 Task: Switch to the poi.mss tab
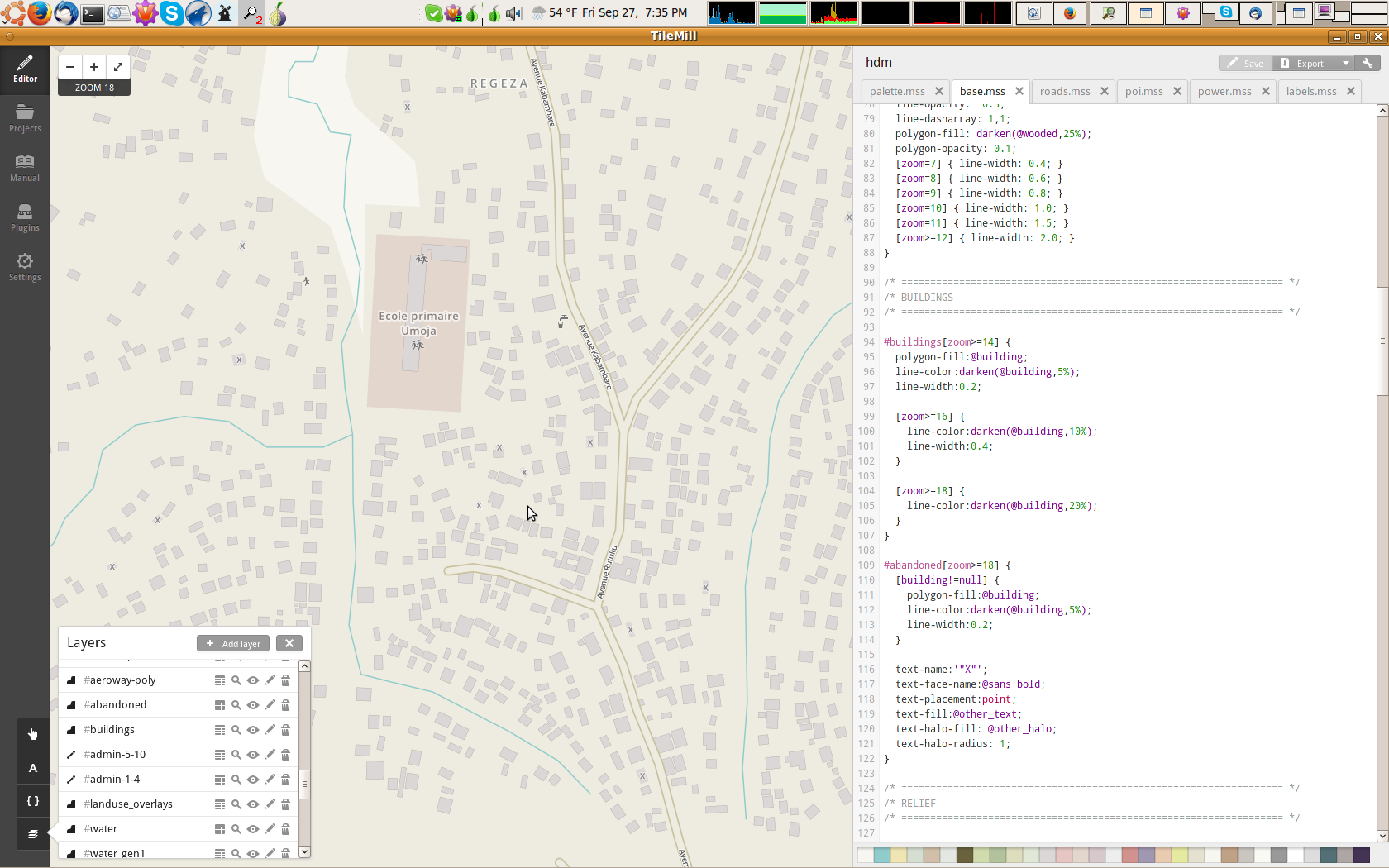1143,92
